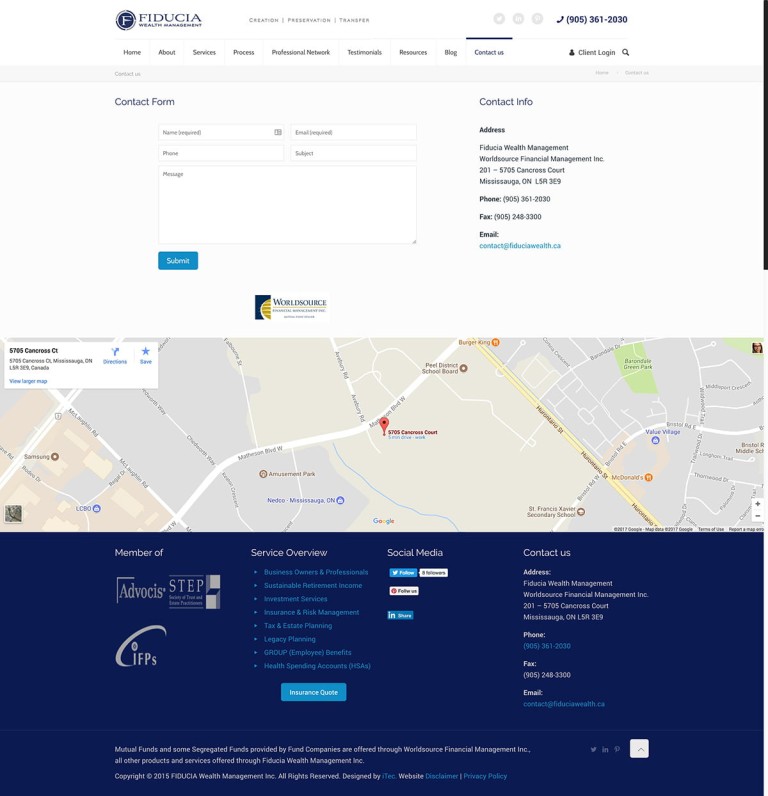Open the Testimonials menu item
768x796 pixels.
(x=364, y=52)
